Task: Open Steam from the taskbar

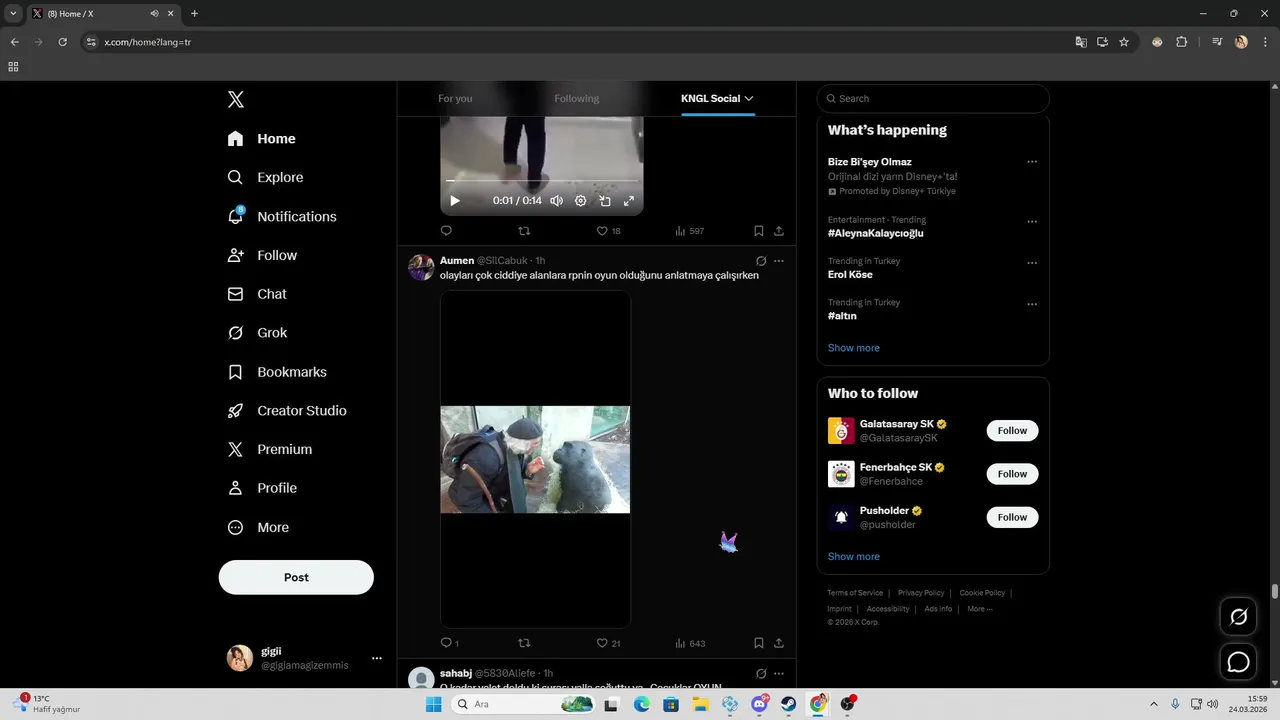Action: 789,704
